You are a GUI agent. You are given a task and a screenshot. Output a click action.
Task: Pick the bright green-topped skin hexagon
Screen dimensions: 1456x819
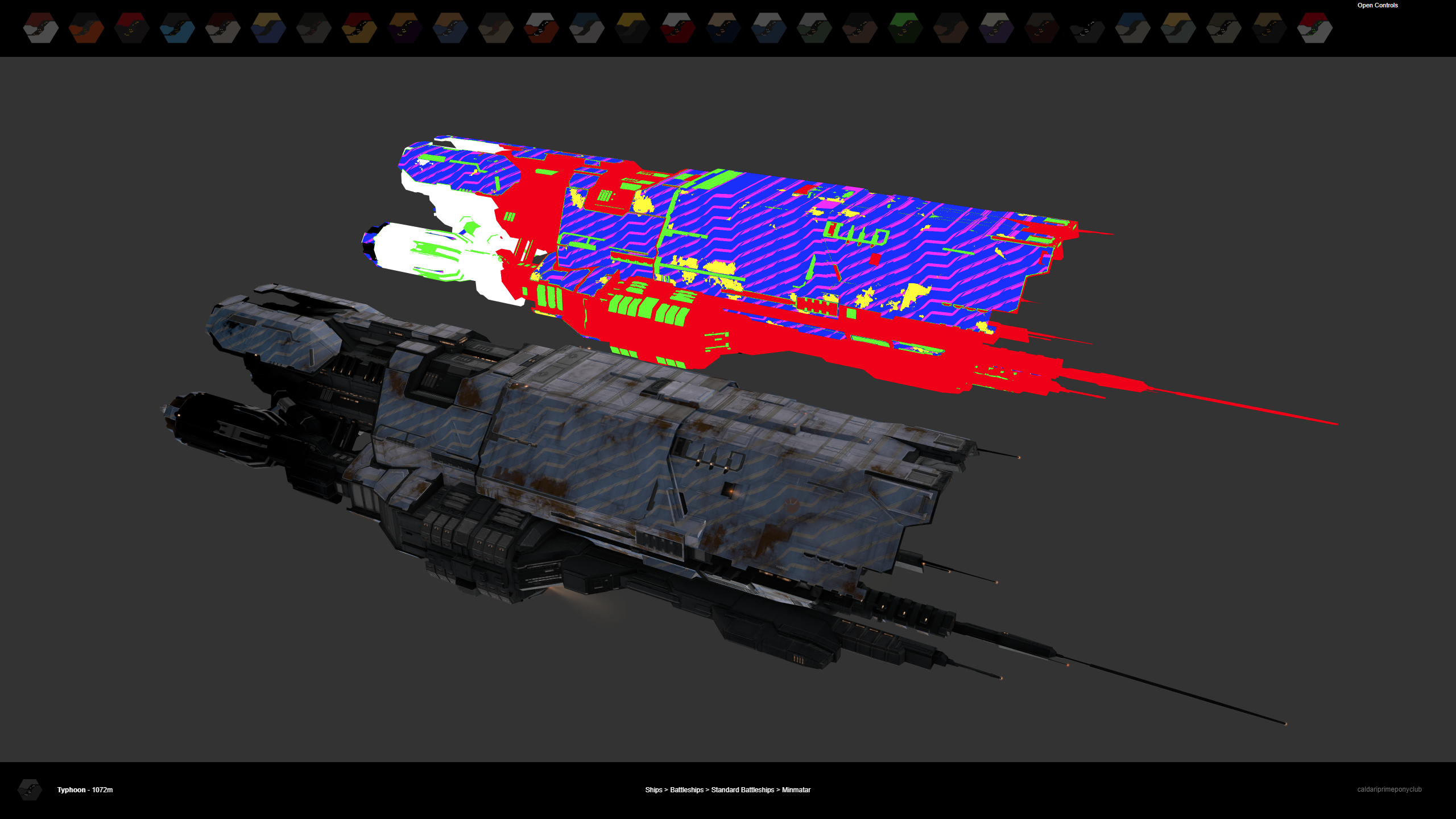tap(905, 28)
